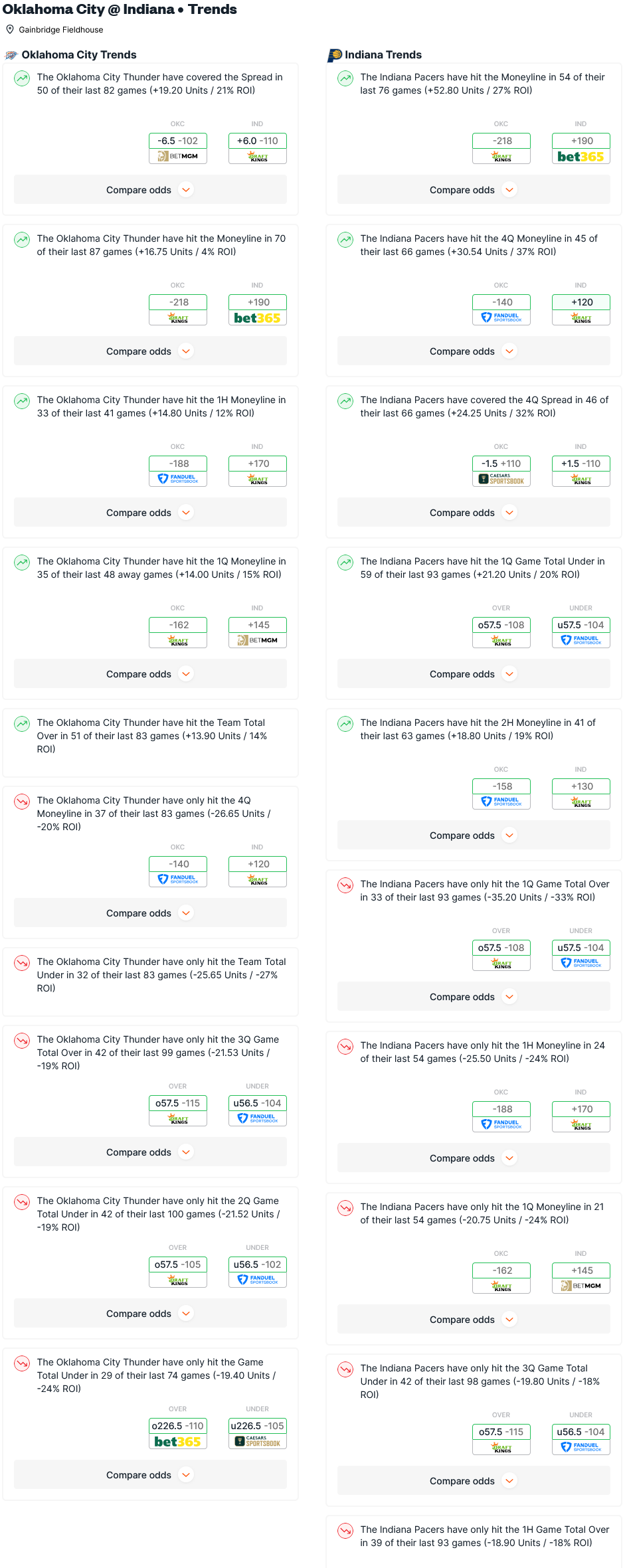
Task: Click the red trend-down icon beside Thunder 4Q Moneyline trend
Action: [x=22, y=802]
